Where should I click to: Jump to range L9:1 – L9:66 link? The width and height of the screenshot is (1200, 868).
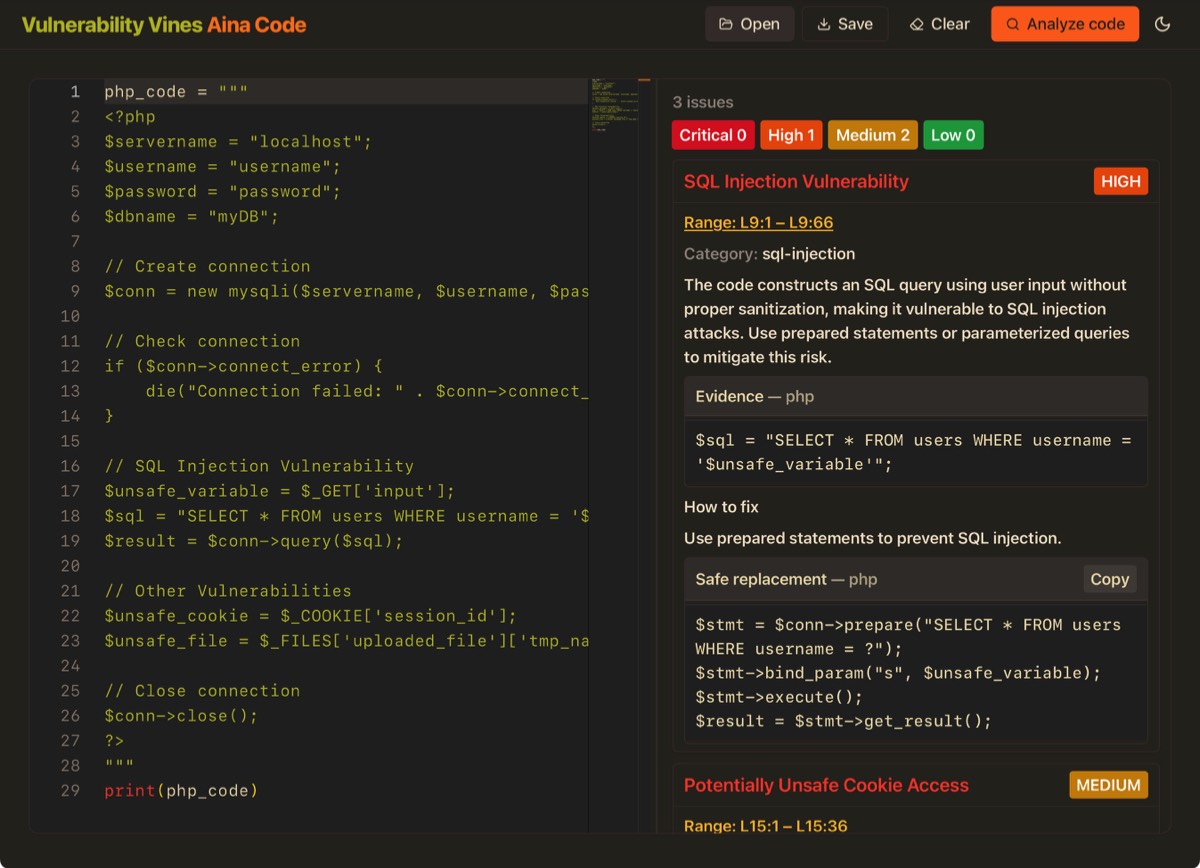click(x=758, y=222)
